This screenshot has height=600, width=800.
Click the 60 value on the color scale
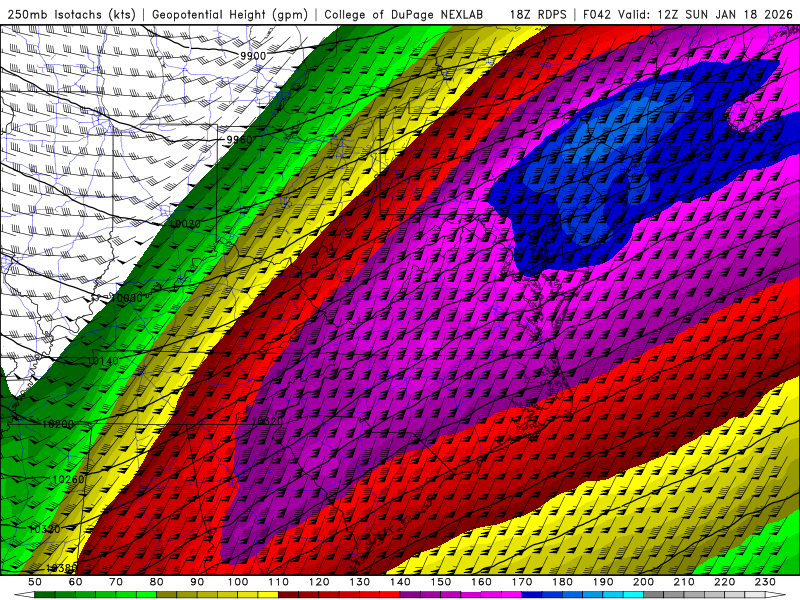tap(75, 582)
